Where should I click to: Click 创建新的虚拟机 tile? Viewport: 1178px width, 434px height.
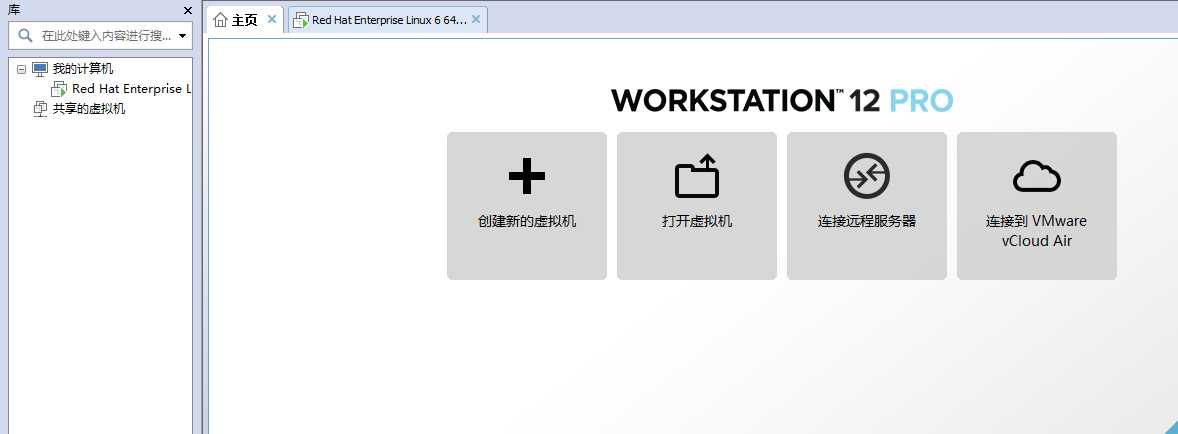(527, 206)
